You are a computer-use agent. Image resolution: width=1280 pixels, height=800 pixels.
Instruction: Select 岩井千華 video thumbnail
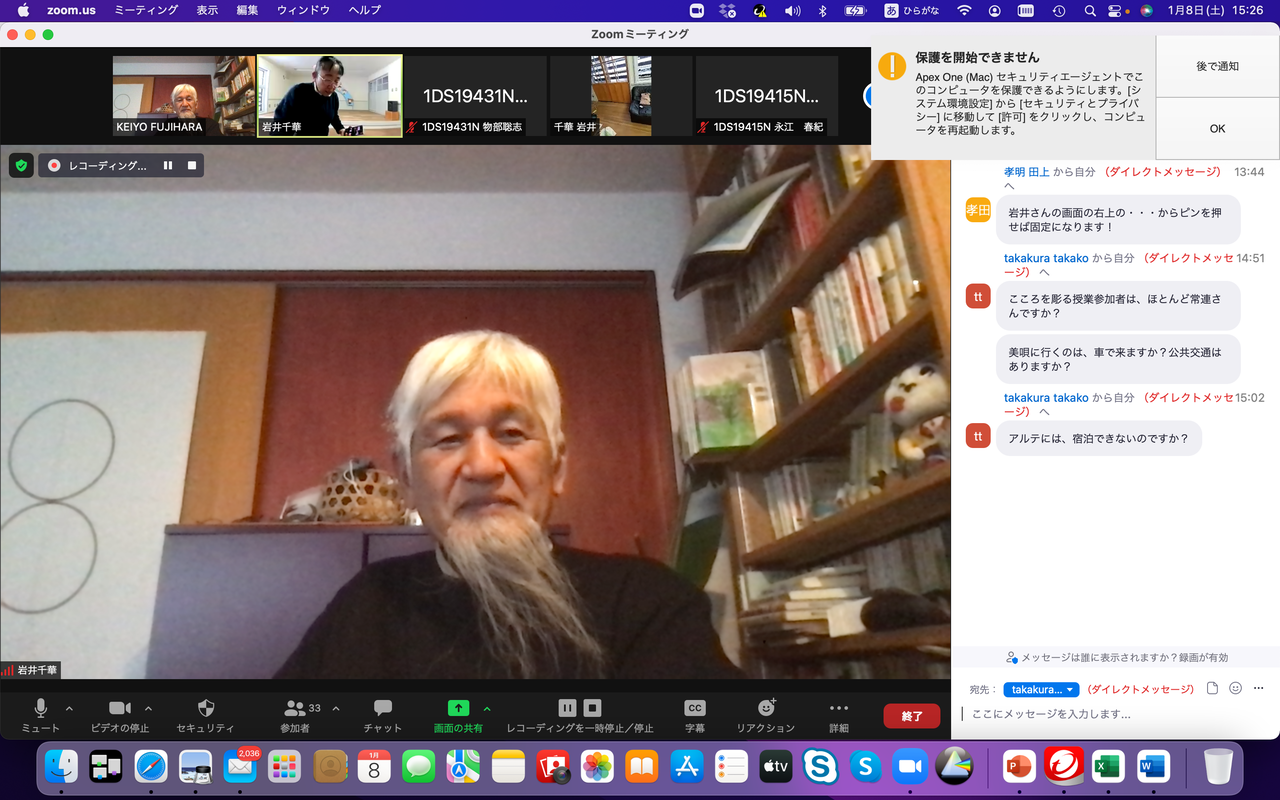coord(330,96)
